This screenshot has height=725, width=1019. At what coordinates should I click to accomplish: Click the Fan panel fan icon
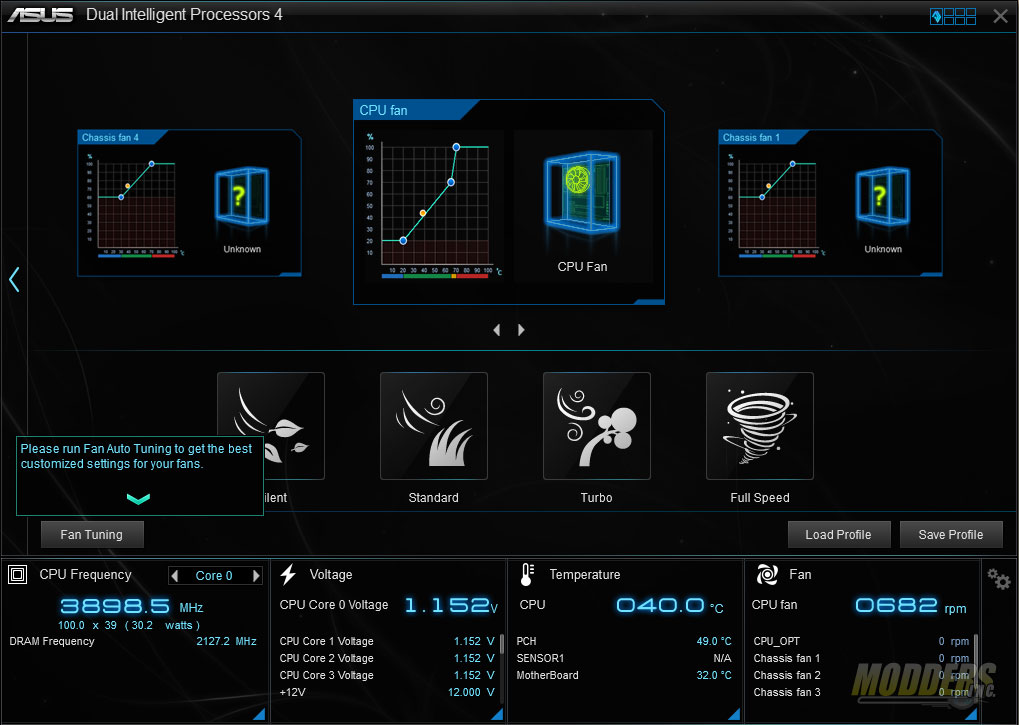[767, 574]
